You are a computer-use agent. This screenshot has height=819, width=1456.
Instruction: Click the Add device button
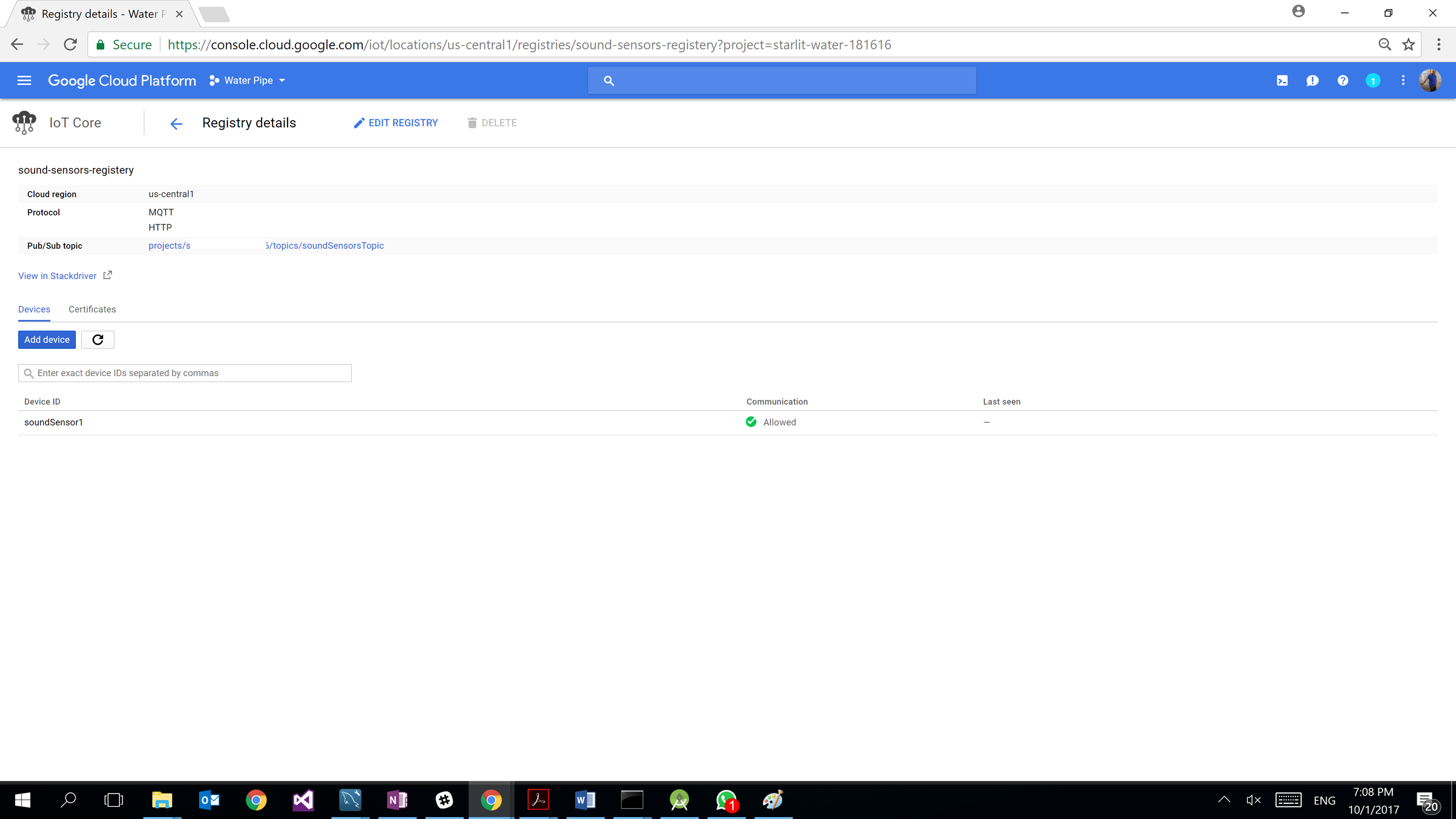(47, 340)
